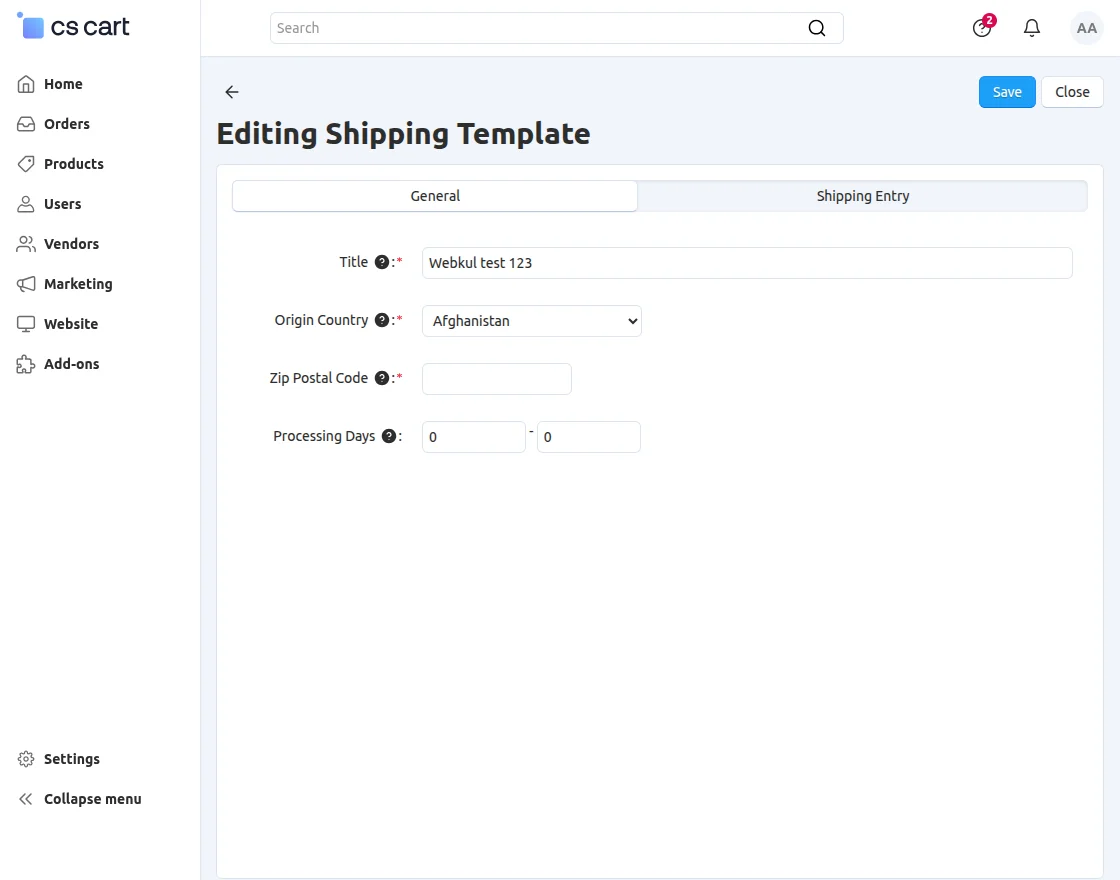Open Add-ons in the sidebar
This screenshot has height=880, width=1120.
71,364
